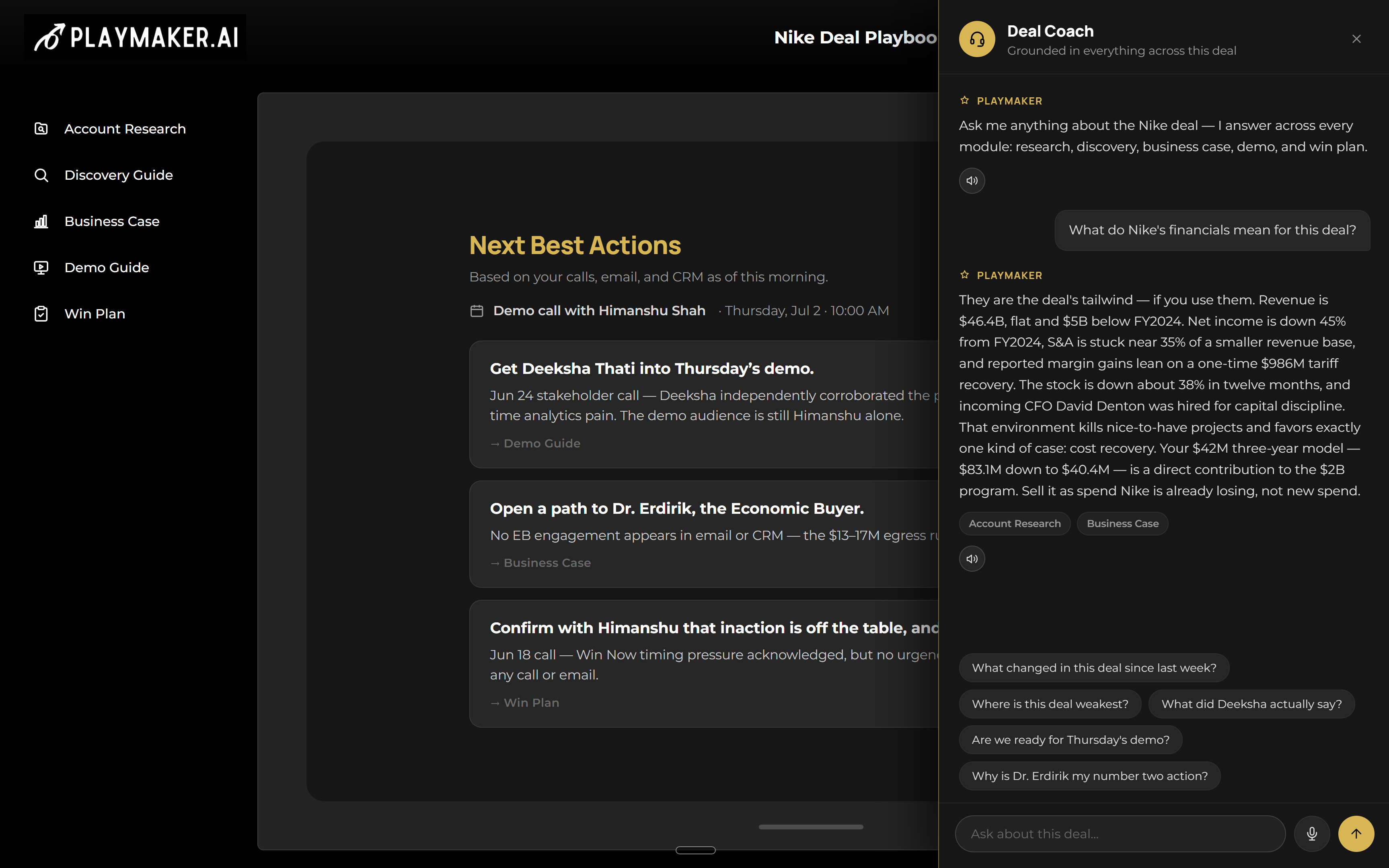The height and width of the screenshot is (868, 1389).
Task: Click the microphone voice input button
Action: click(x=1312, y=833)
